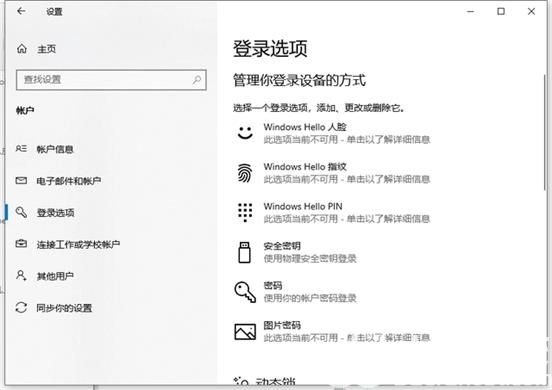Minimize the Settings window
552x390 pixels.
(470, 12)
